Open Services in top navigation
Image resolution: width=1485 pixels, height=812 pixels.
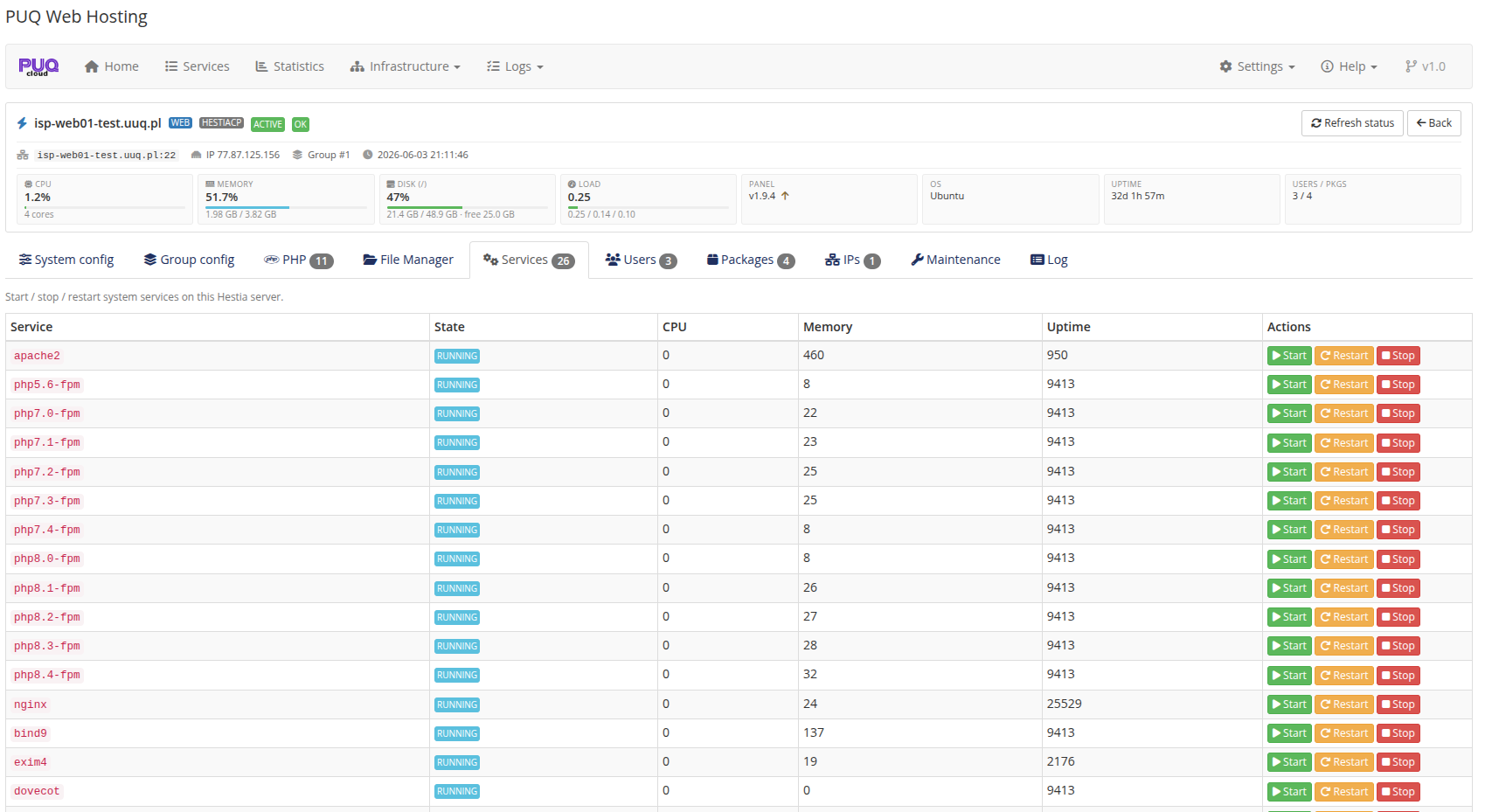tap(198, 66)
